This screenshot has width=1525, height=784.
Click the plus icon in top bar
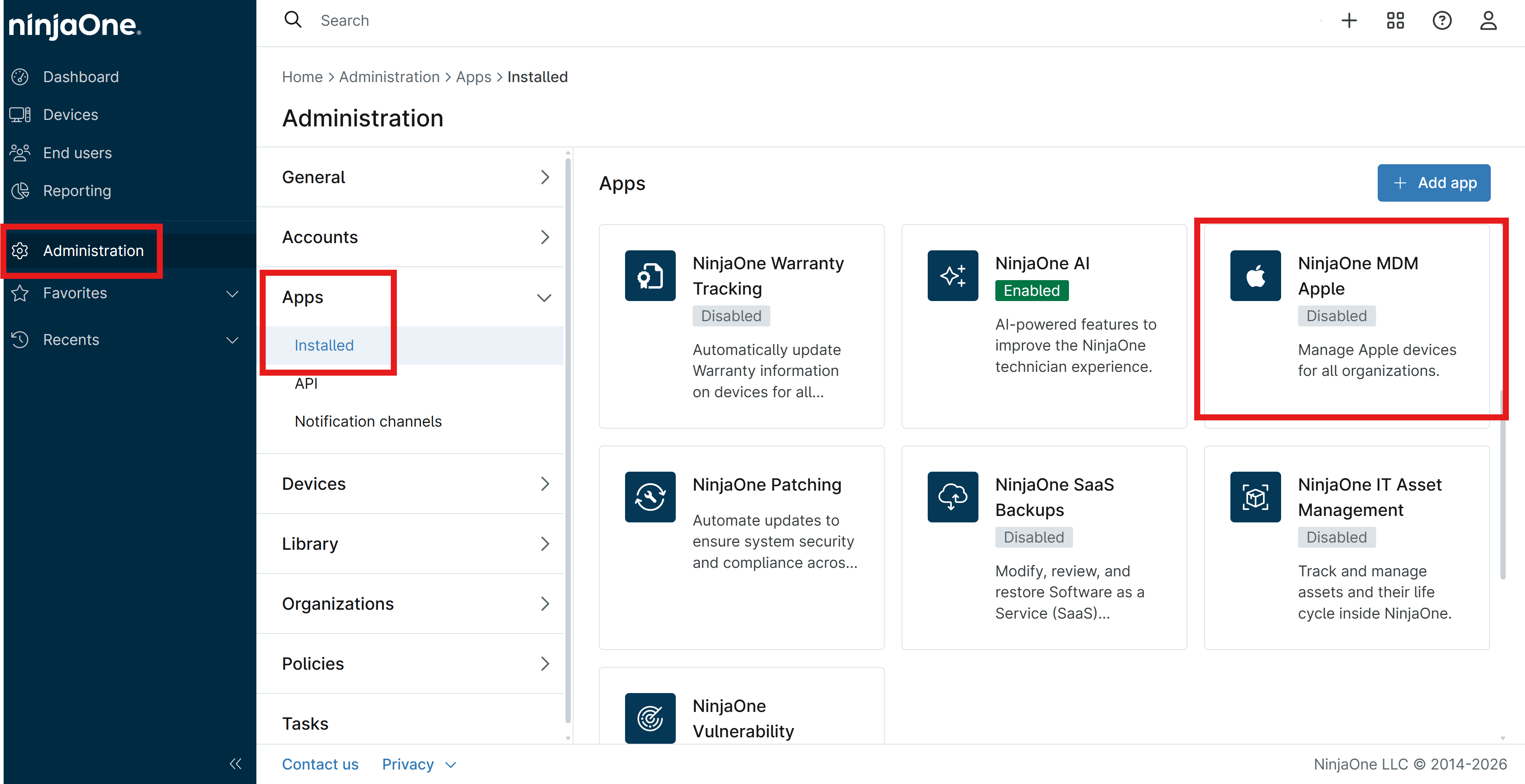[x=1349, y=21]
